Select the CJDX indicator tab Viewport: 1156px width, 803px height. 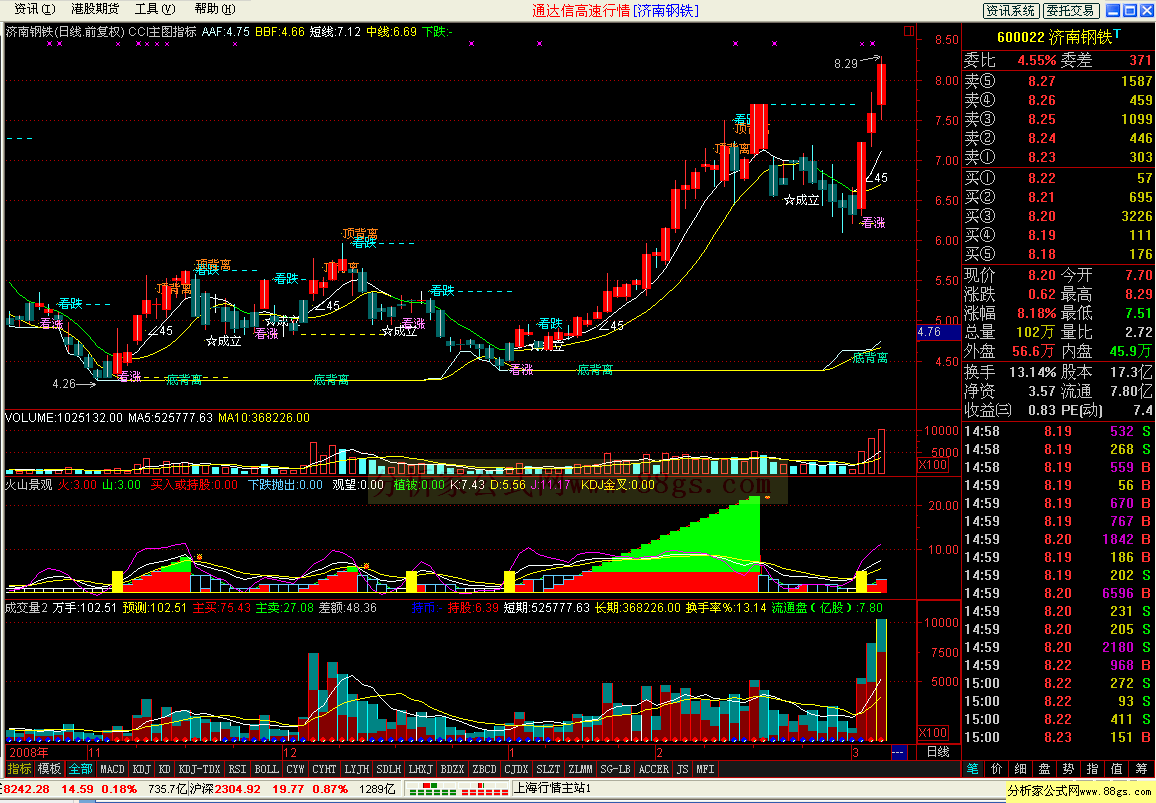(516, 769)
